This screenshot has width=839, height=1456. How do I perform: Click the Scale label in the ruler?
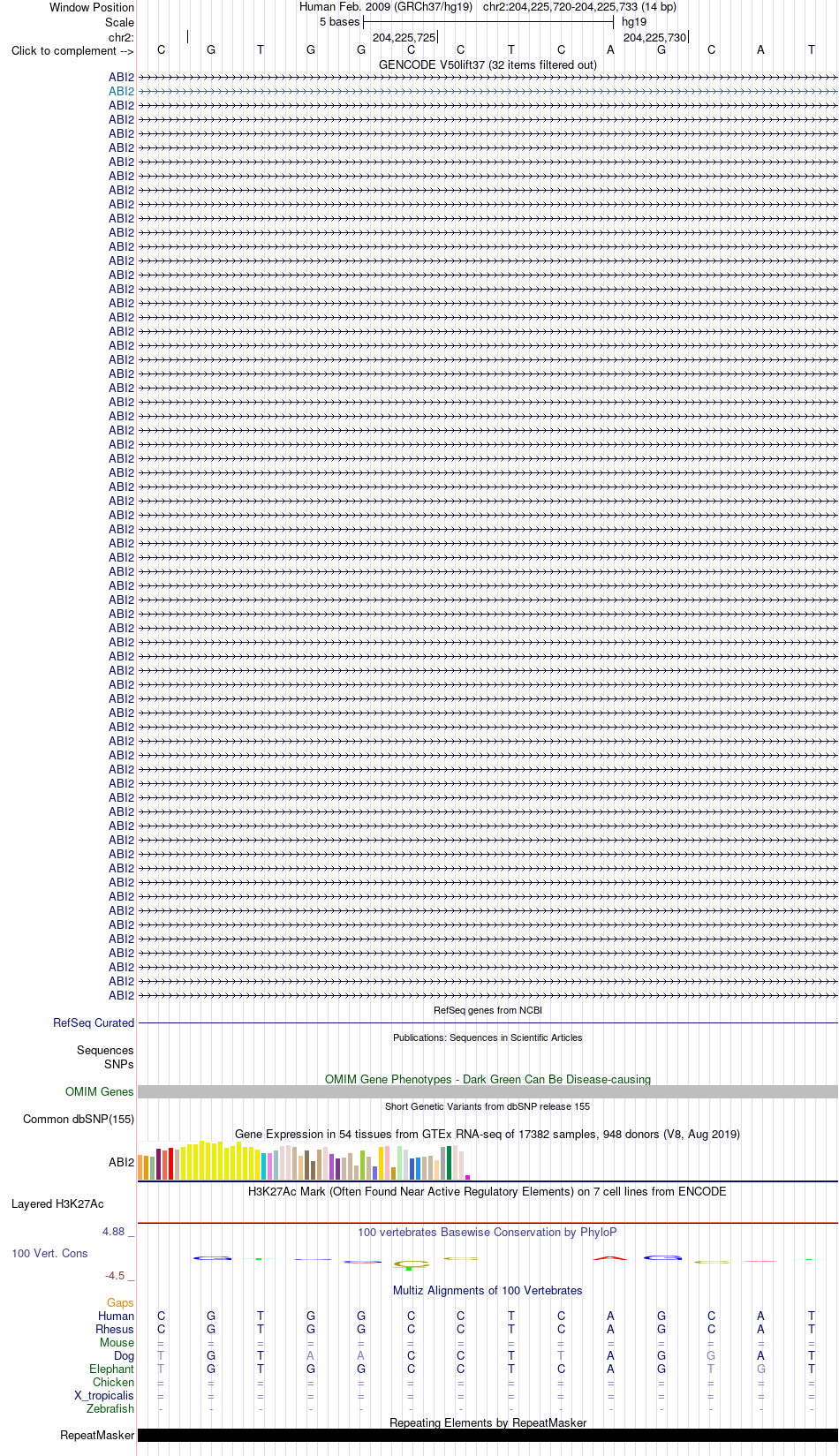pyautogui.click(x=120, y=22)
